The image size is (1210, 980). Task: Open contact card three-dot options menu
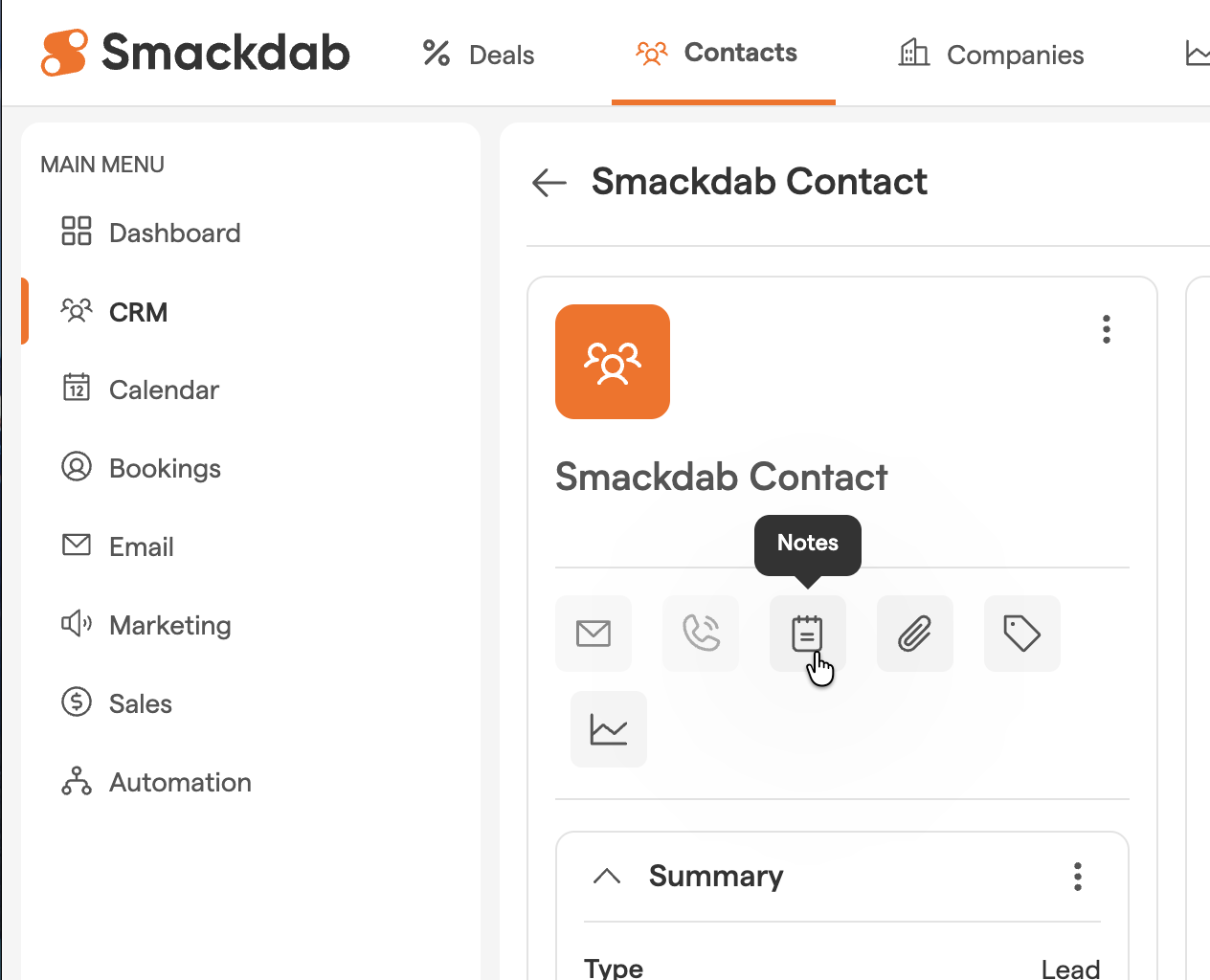coord(1107,329)
